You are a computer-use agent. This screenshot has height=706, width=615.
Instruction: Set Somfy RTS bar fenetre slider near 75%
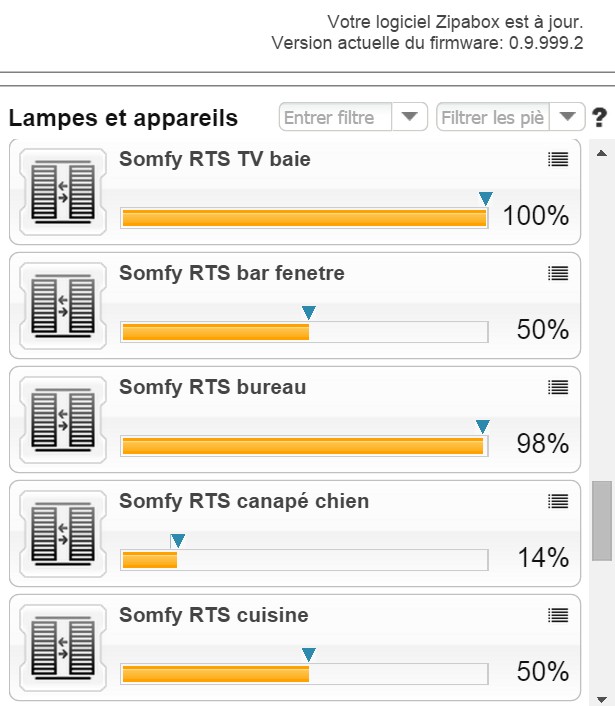(397, 332)
